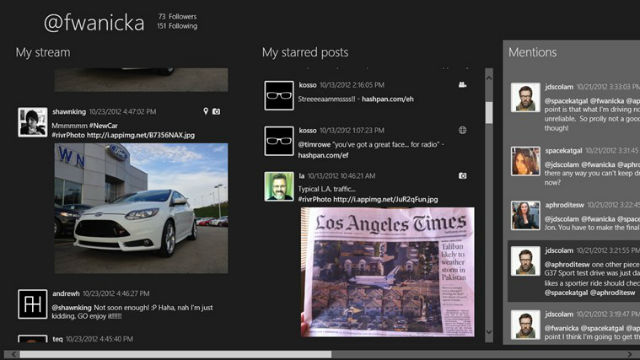The width and height of the screenshot is (640, 360).
Task: Click the @spacekatgal @aphroditesw mentions in jdscolam's post
Action: (x=590, y=293)
